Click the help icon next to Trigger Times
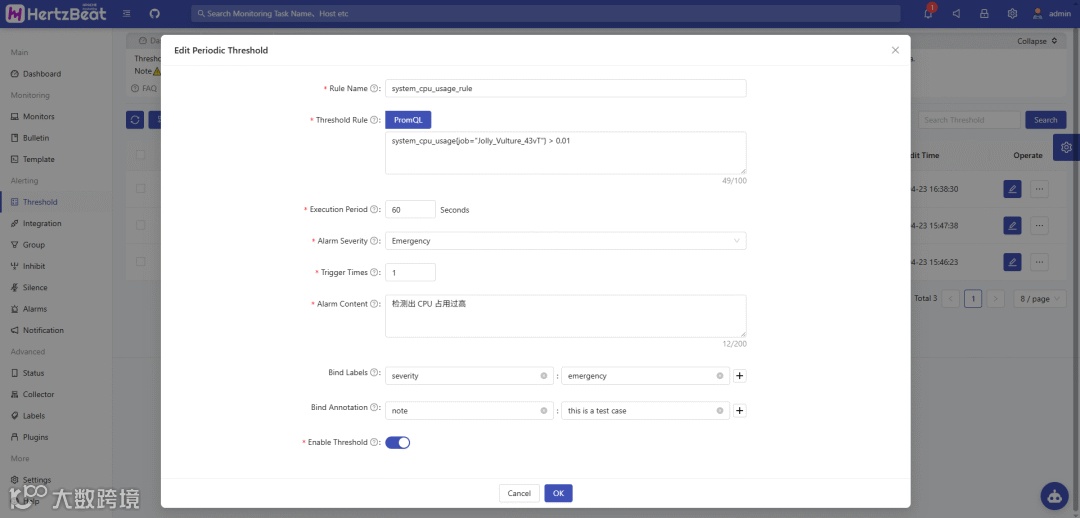Screen dimensions: 1080x518 [374, 273]
